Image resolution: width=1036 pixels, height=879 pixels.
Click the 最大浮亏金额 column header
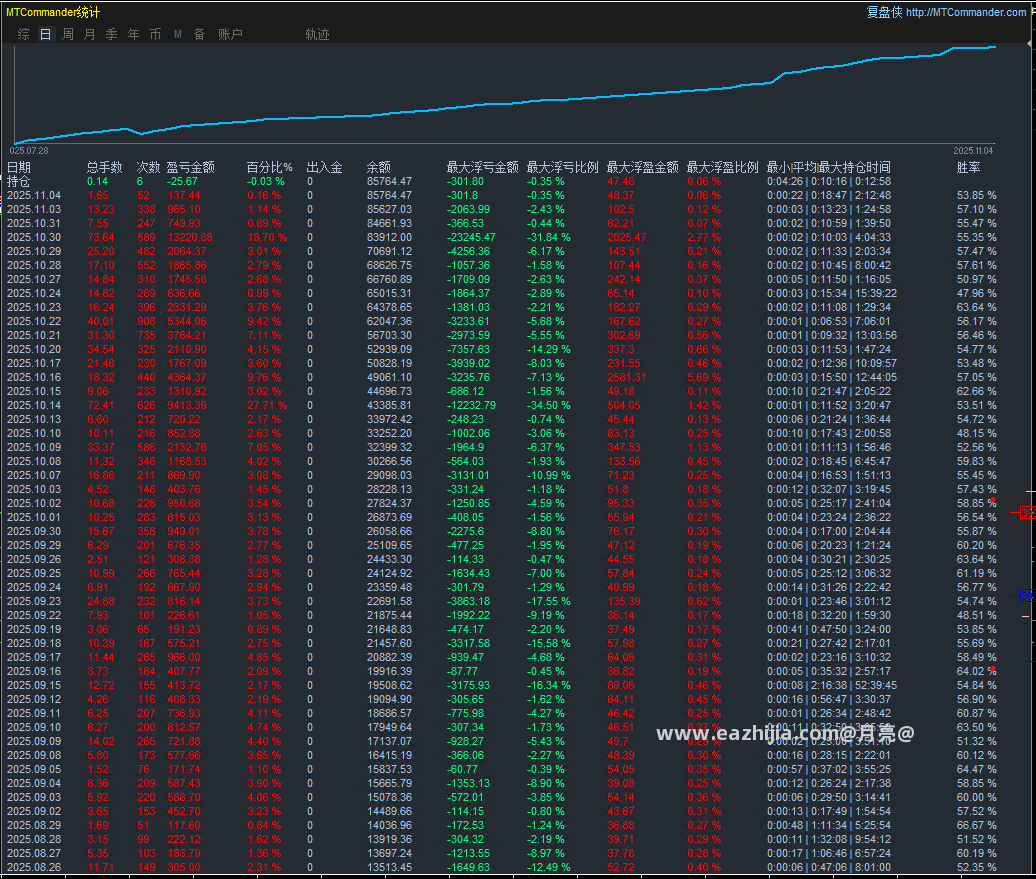(482, 167)
